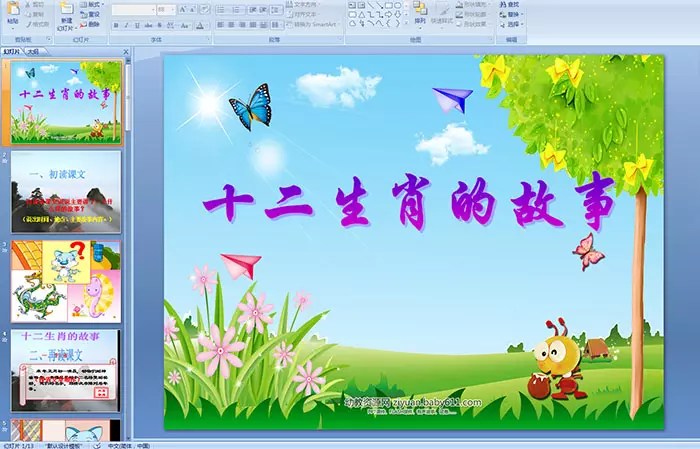
Task: Toggle Align Text Right
Action: click(242, 25)
